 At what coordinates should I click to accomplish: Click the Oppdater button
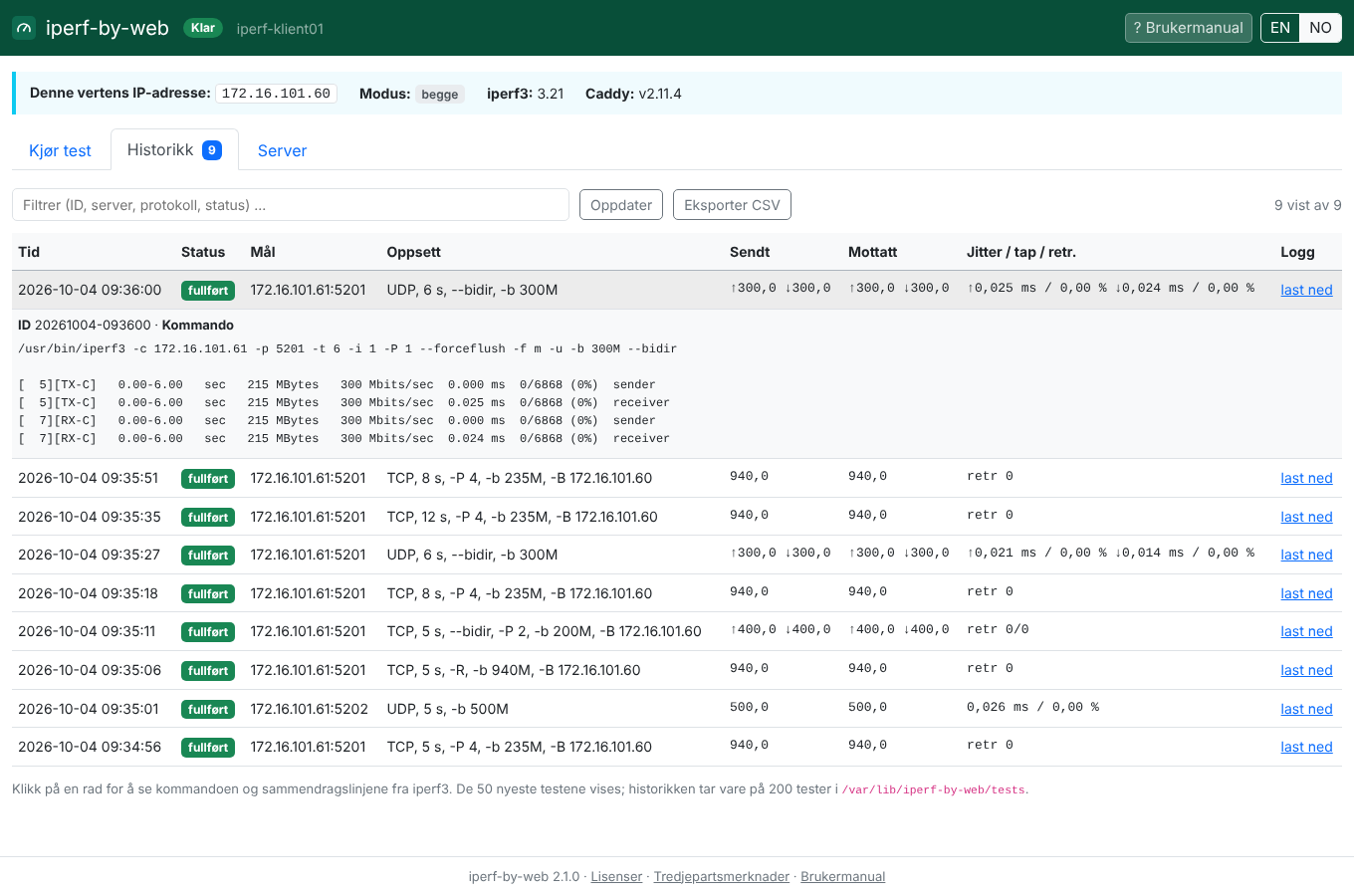pos(621,205)
